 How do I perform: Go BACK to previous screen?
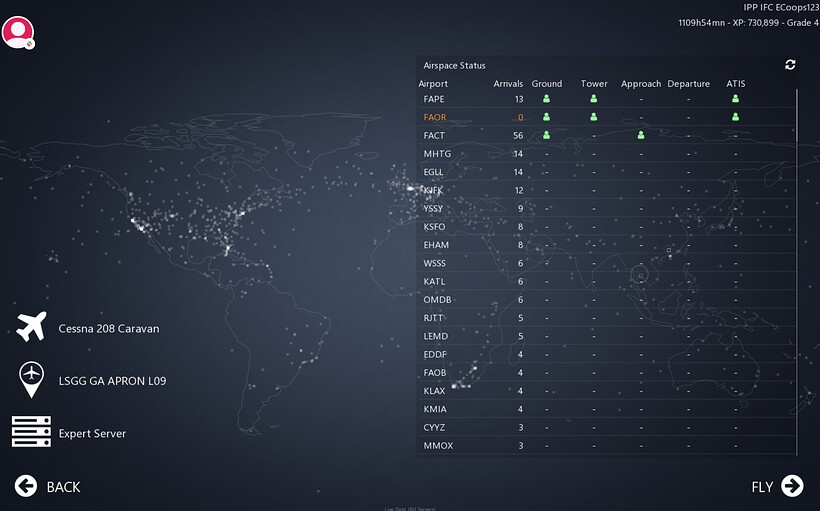coord(63,487)
